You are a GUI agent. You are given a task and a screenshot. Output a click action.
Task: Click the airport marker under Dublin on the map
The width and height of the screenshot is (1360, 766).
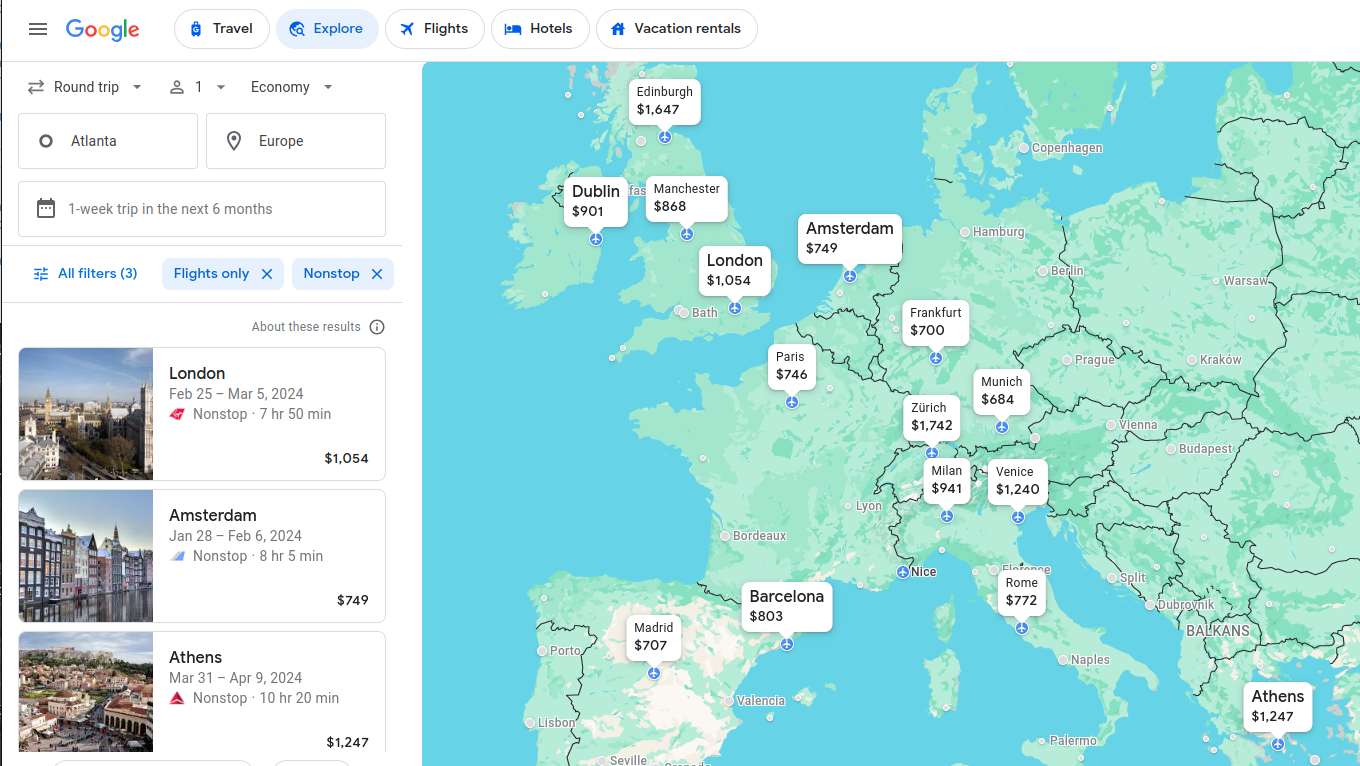pos(596,239)
